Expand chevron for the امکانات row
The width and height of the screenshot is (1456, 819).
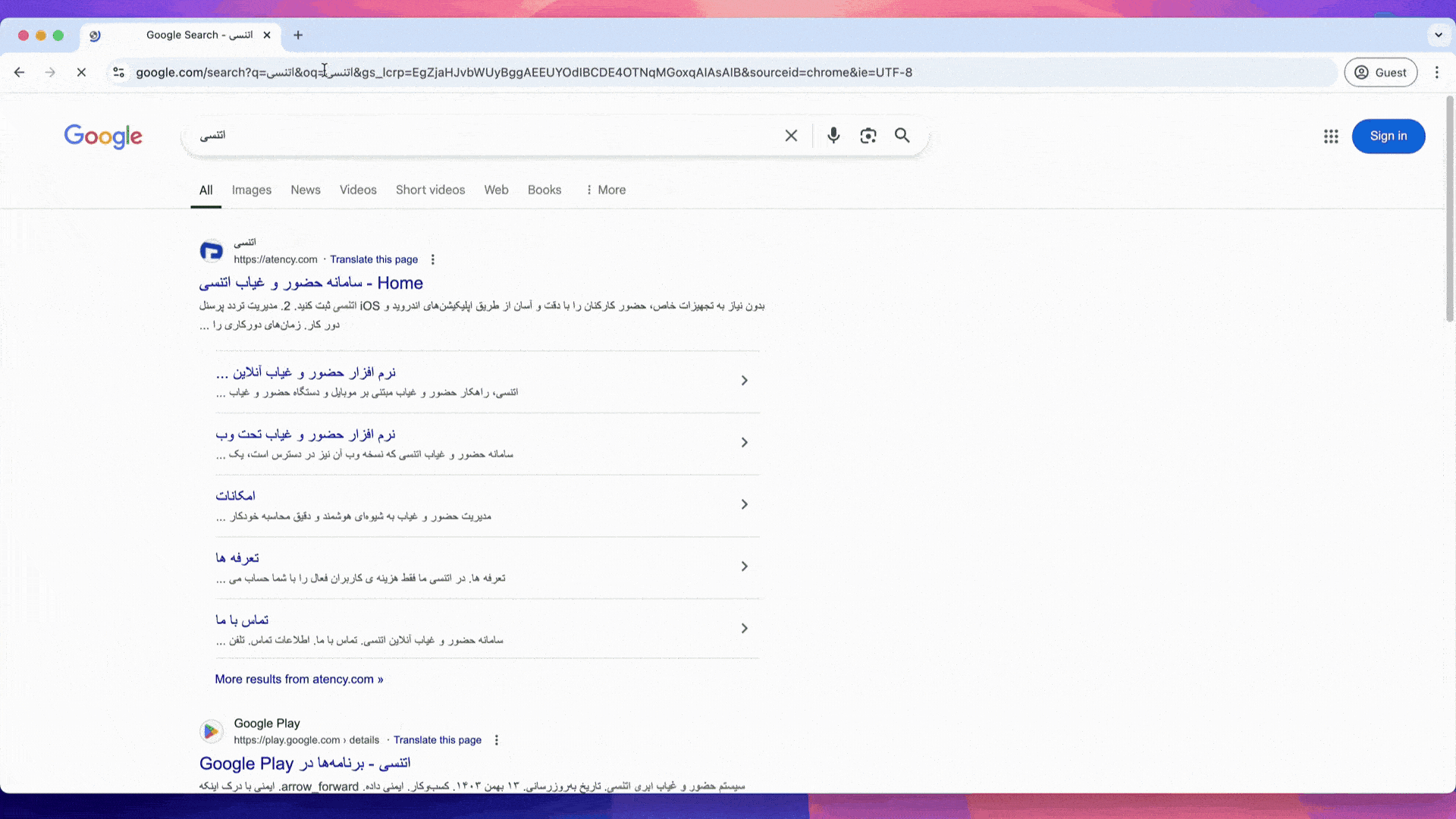pyautogui.click(x=744, y=504)
